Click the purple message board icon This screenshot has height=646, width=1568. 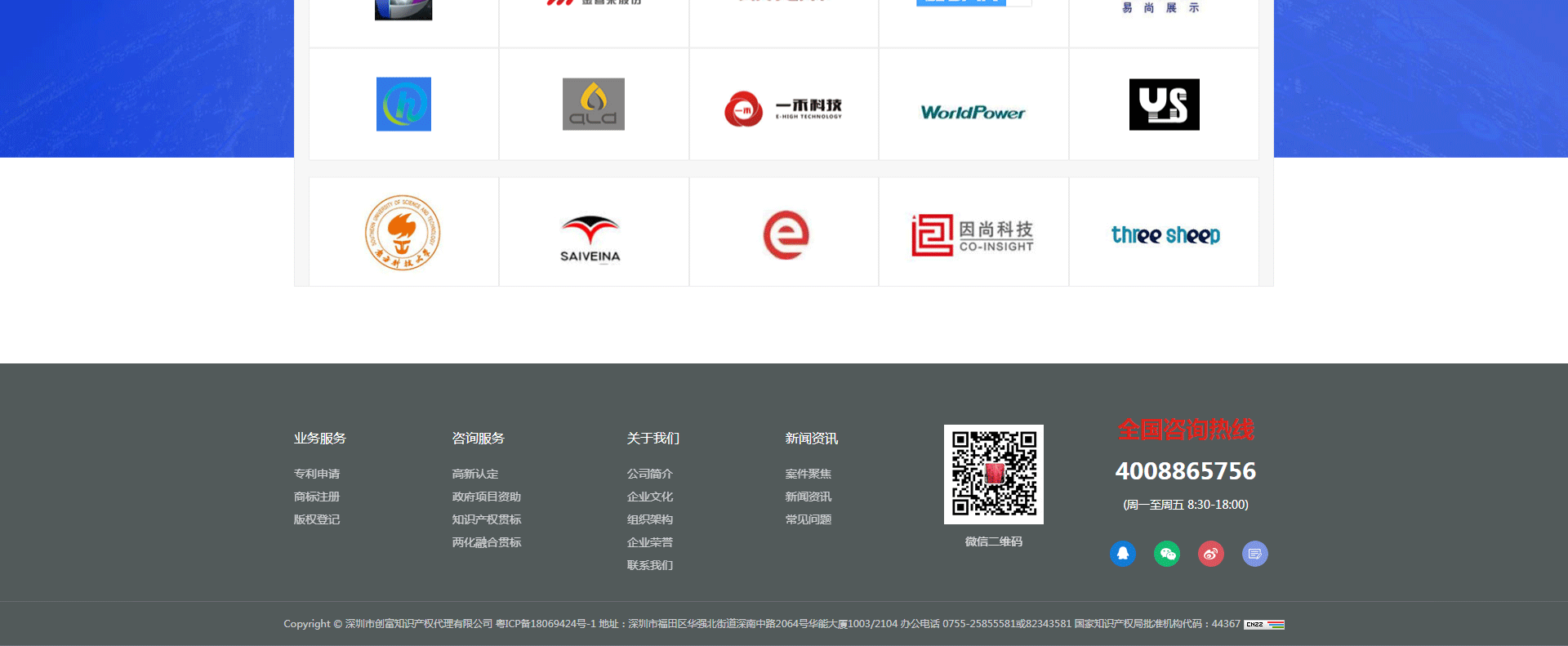click(x=1255, y=554)
